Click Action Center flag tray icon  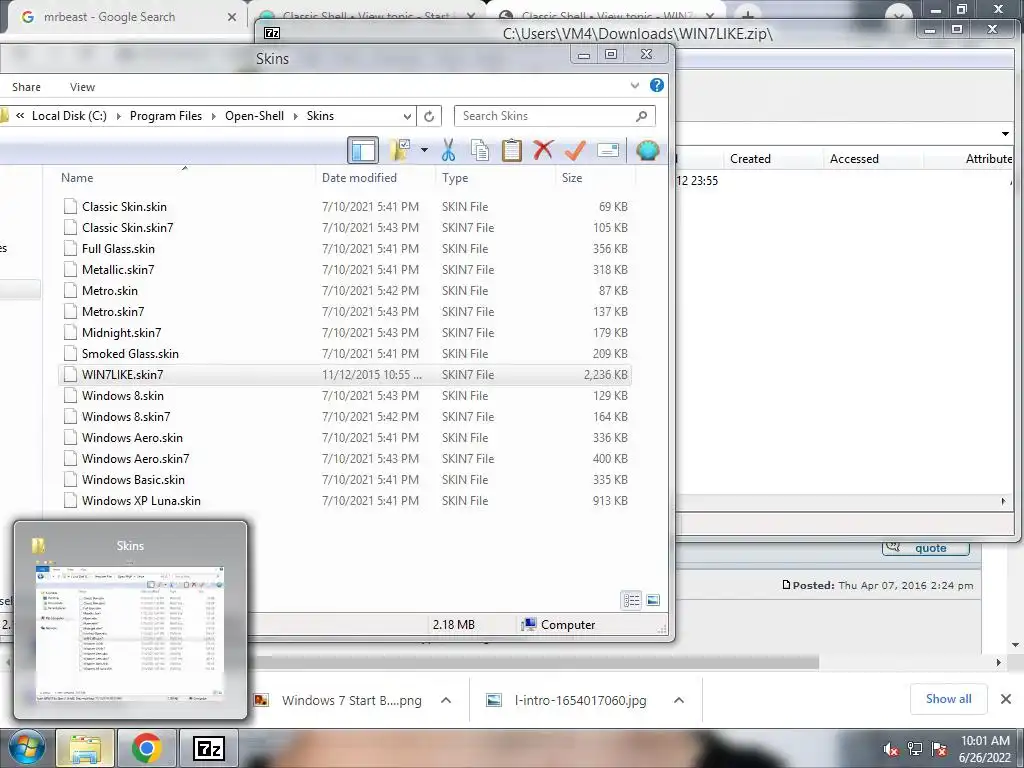coord(939,749)
